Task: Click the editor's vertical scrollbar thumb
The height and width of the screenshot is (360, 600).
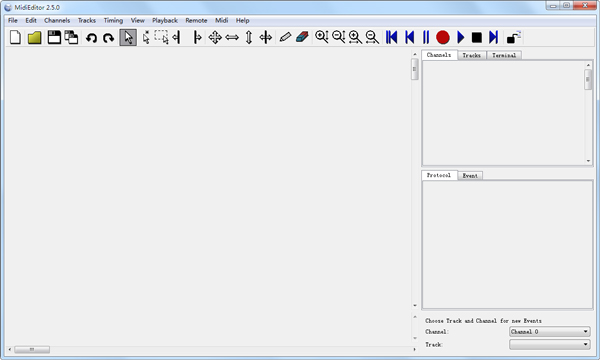Action: 414,69
